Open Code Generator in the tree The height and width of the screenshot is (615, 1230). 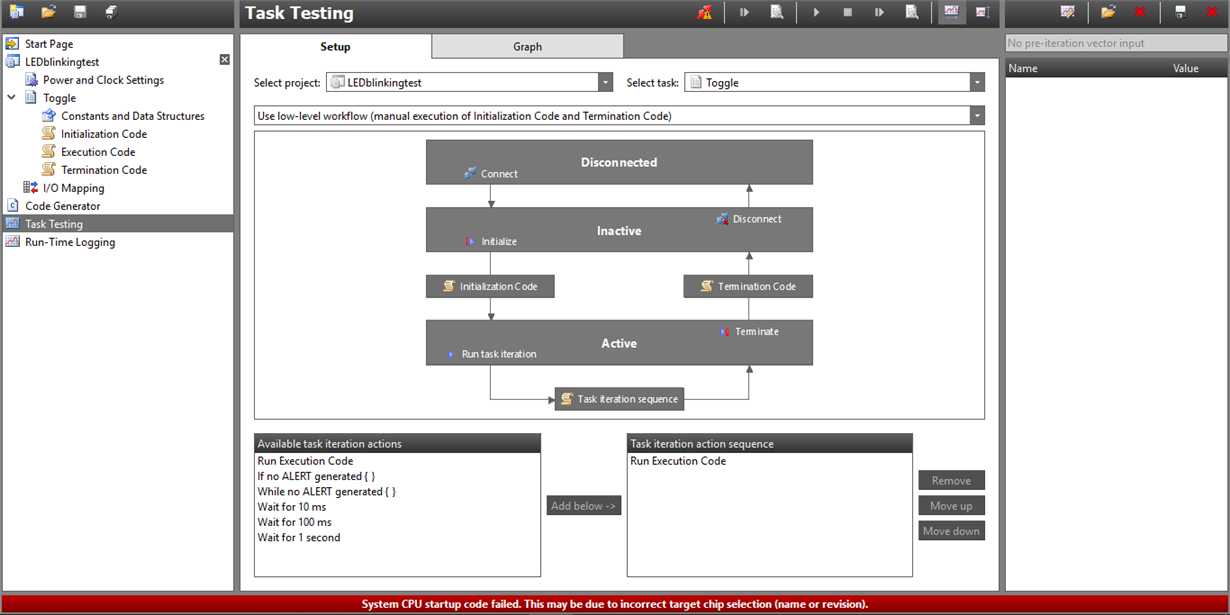point(62,206)
